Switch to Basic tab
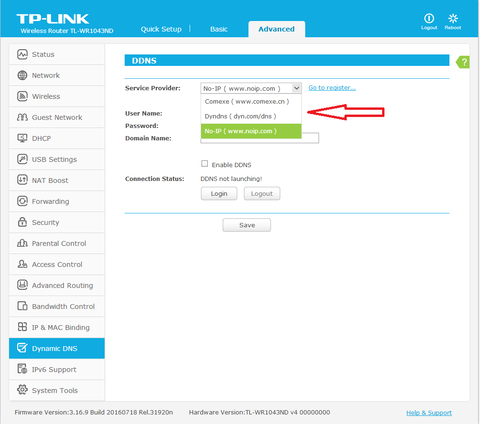Viewport: 480px width, 424px height. pos(219,29)
